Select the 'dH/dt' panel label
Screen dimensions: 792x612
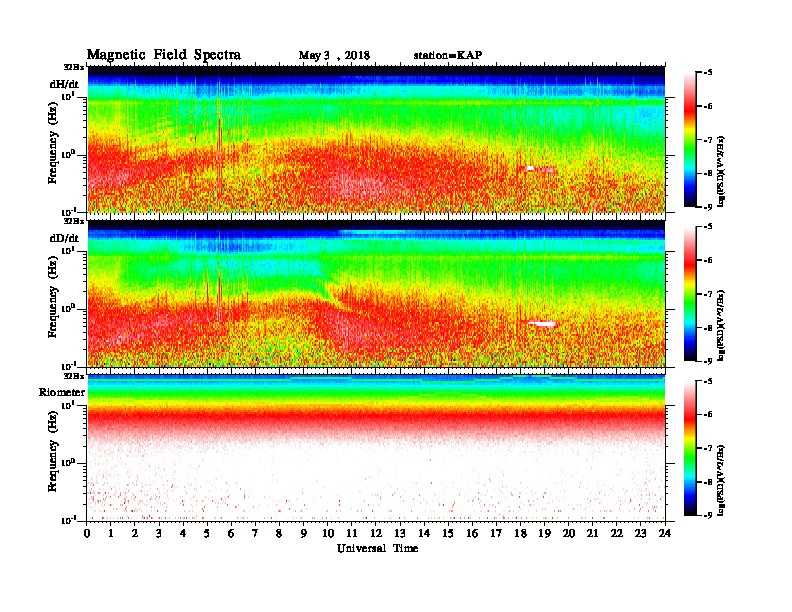click(x=64, y=84)
